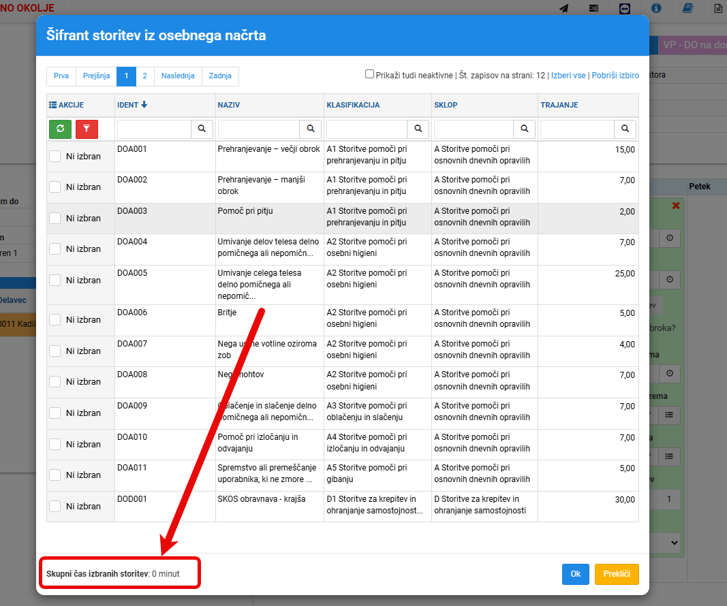Screen dimensions: 727x606
Task: Sort by IDENT column header
Action: pos(132,105)
